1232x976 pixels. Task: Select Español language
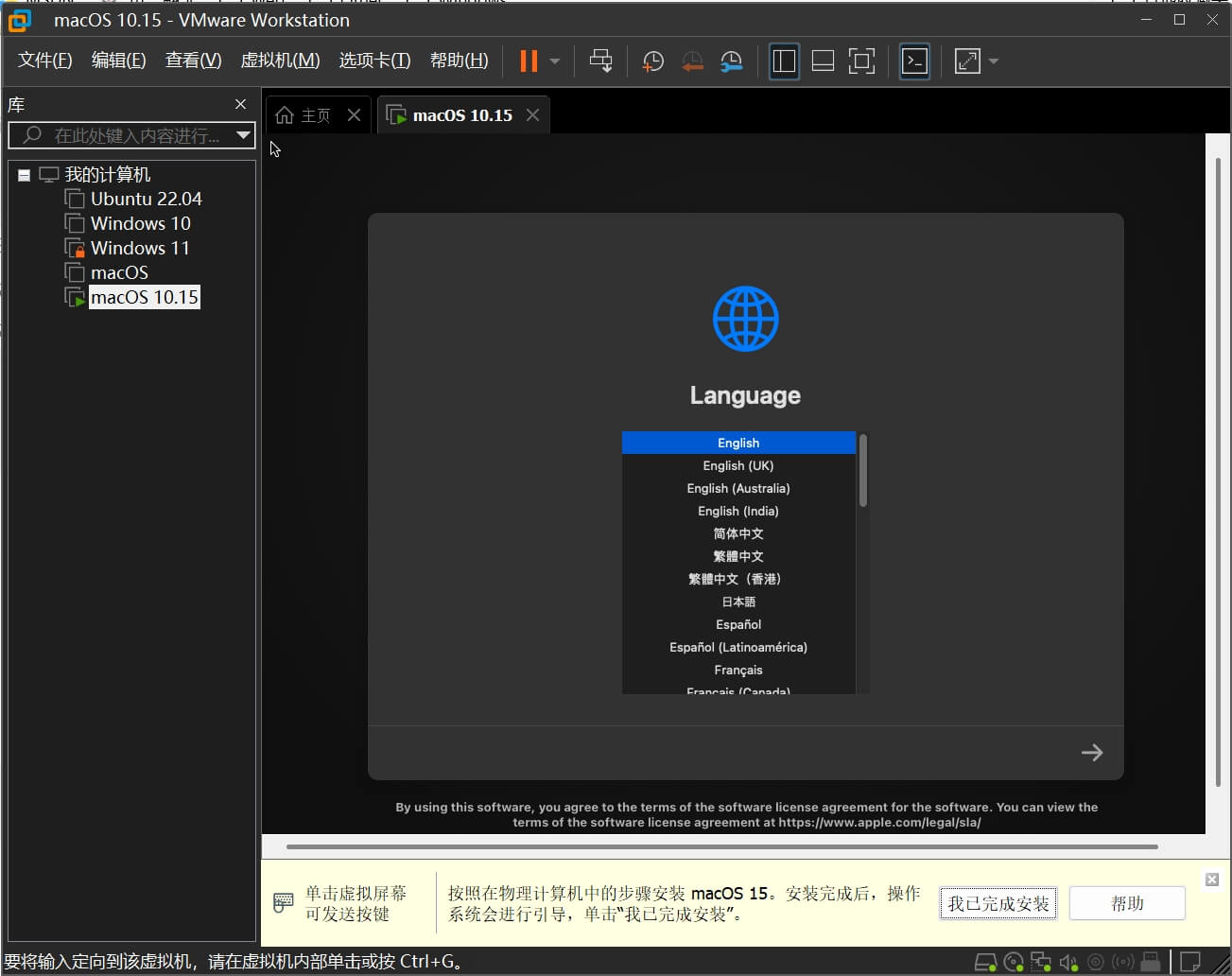pyautogui.click(x=738, y=624)
